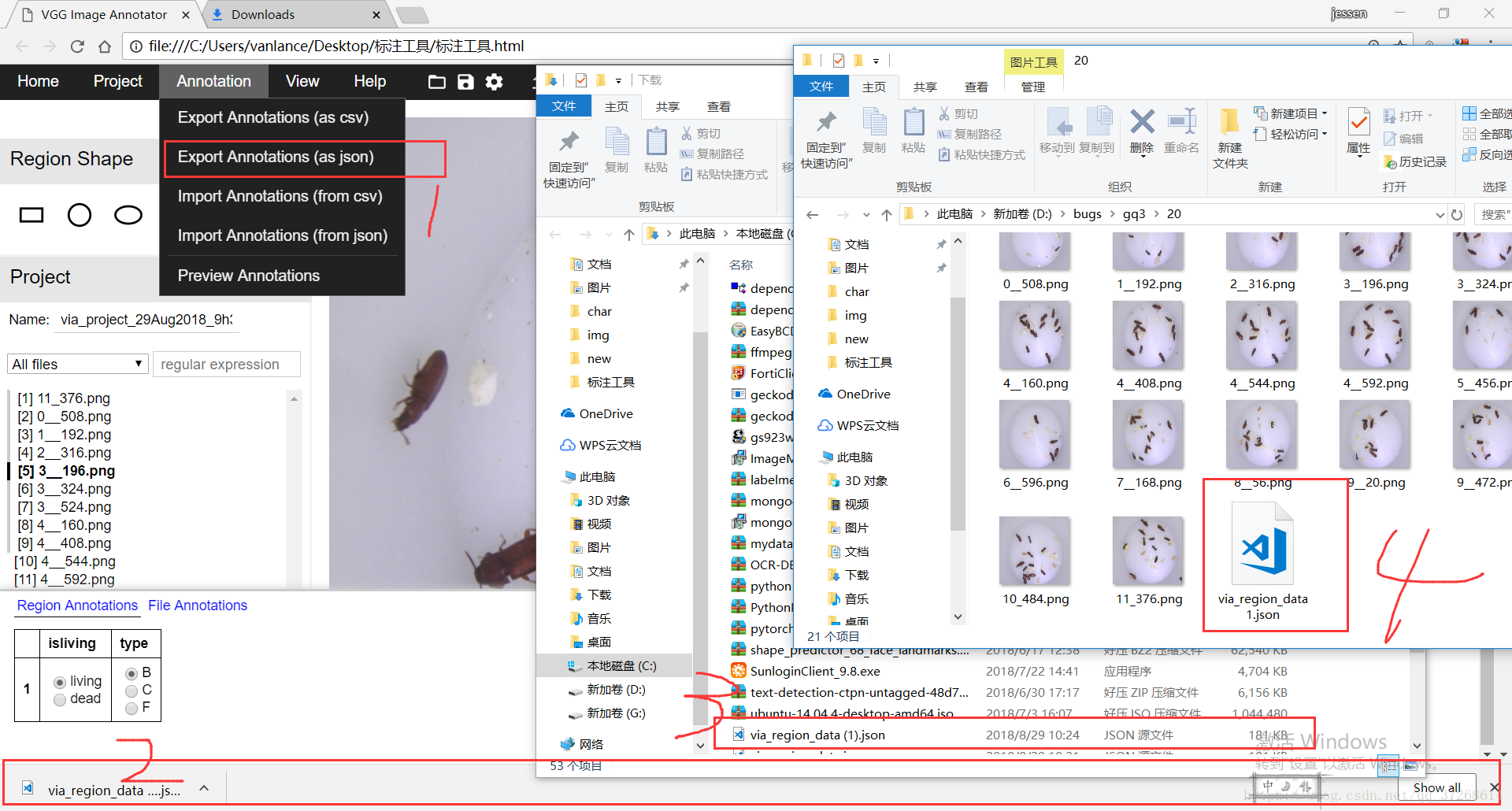Image resolution: width=1512 pixels, height=811 pixels.
Task: Choose Import Annotations (from csv)
Action: (282, 196)
